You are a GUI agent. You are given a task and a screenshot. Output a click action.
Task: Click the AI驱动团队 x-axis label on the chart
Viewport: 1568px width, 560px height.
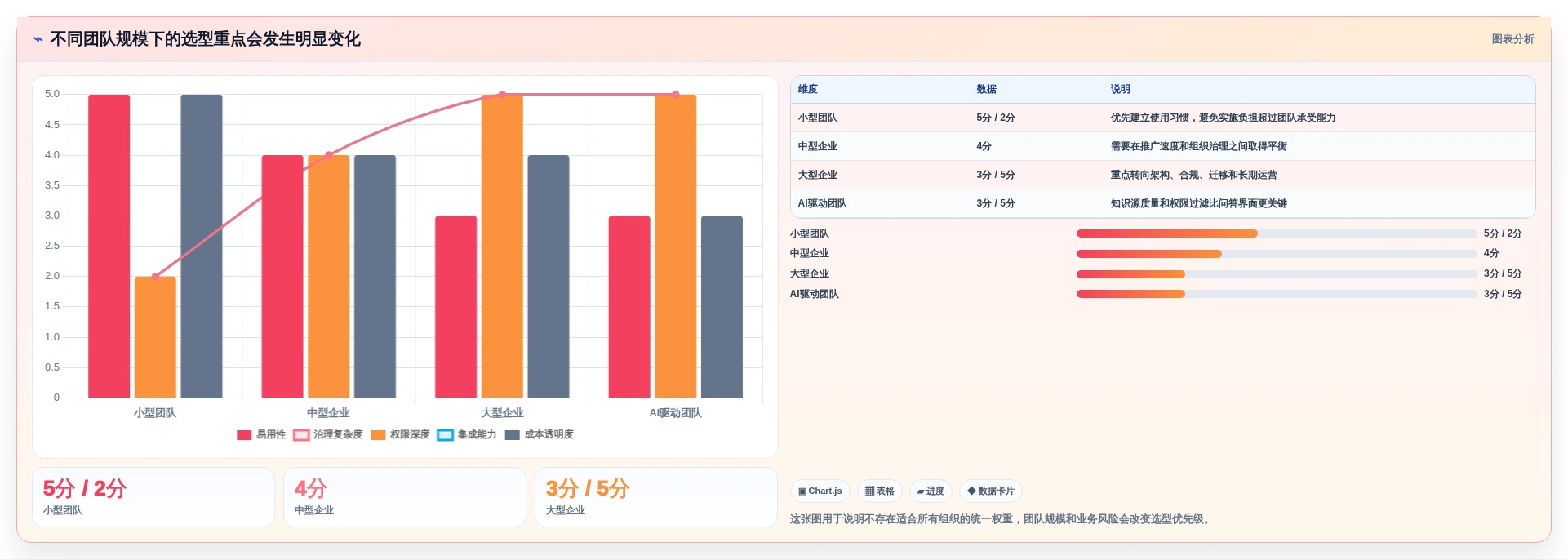(x=675, y=413)
